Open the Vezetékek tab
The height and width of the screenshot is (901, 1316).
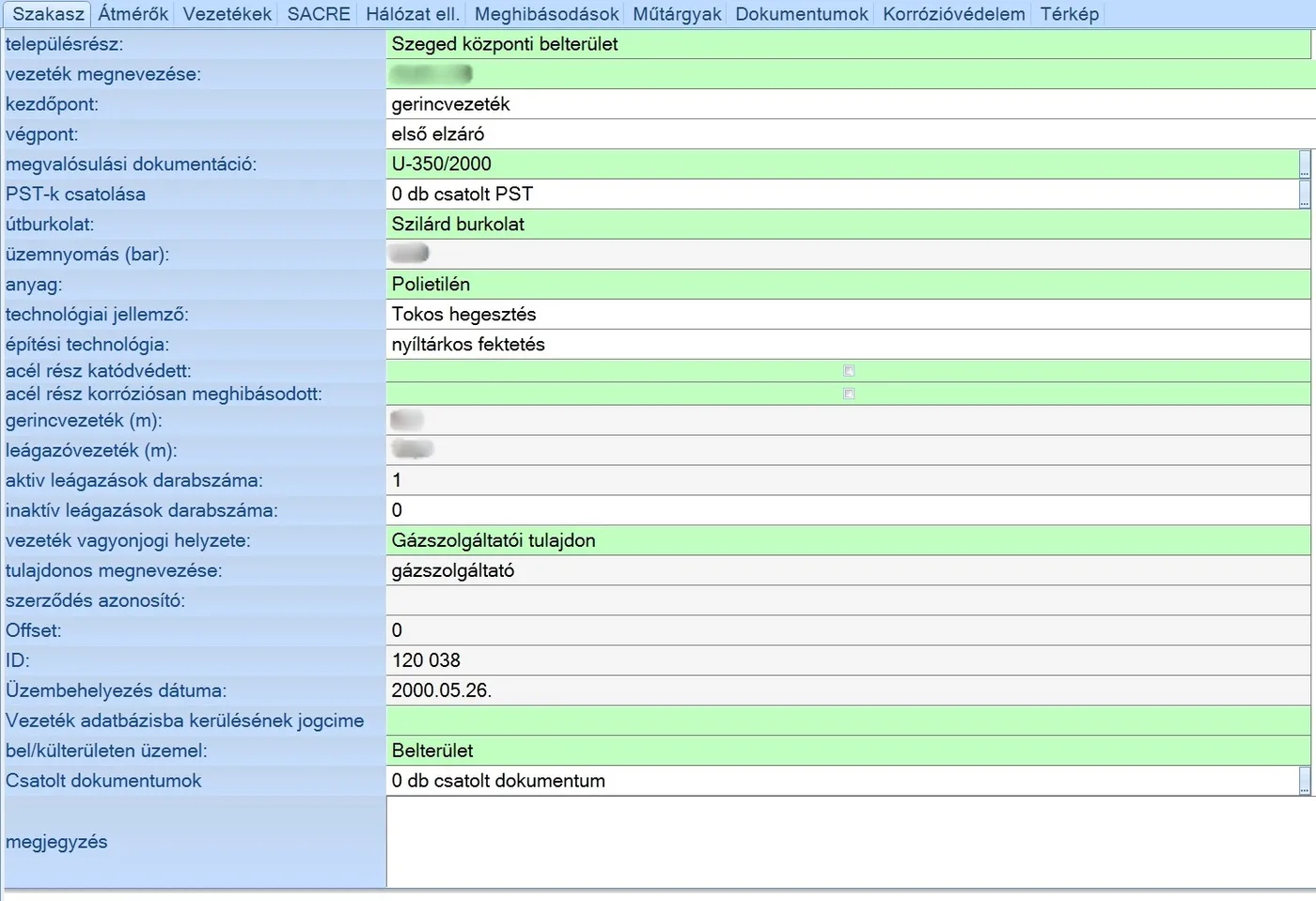[x=227, y=14]
